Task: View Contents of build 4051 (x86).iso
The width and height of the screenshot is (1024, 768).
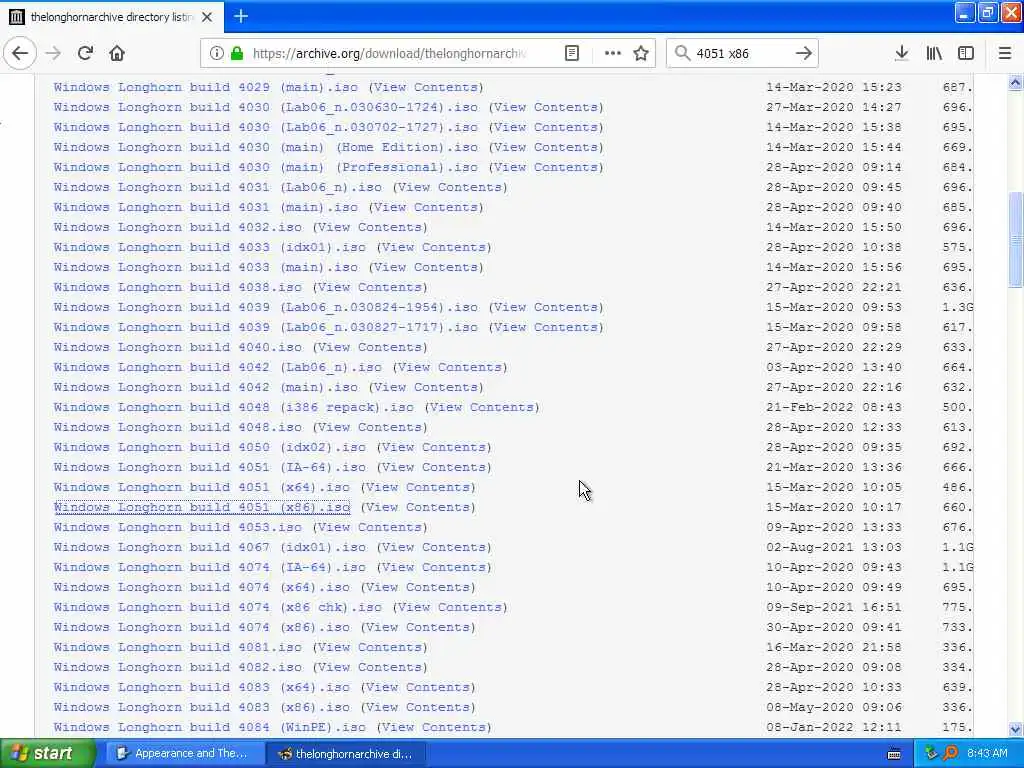Action: pos(419,507)
